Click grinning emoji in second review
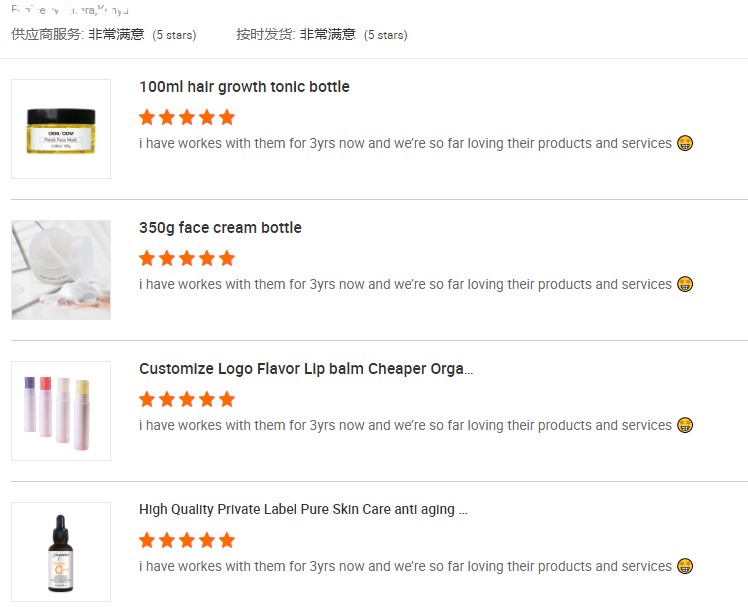The image size is (748, 607). pos(685,284)
